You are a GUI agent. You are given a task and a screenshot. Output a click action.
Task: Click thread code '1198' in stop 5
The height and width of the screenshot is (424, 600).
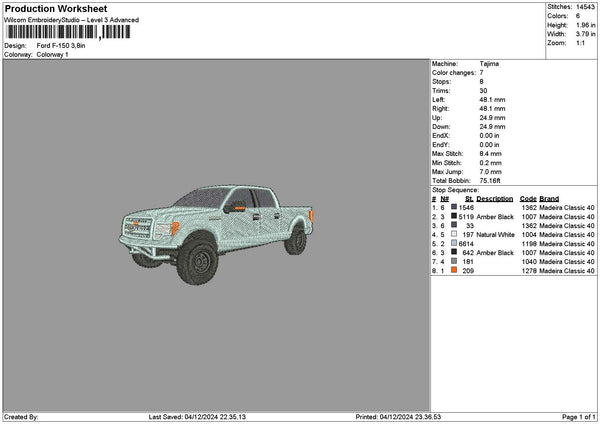click(x=529, y=244)
